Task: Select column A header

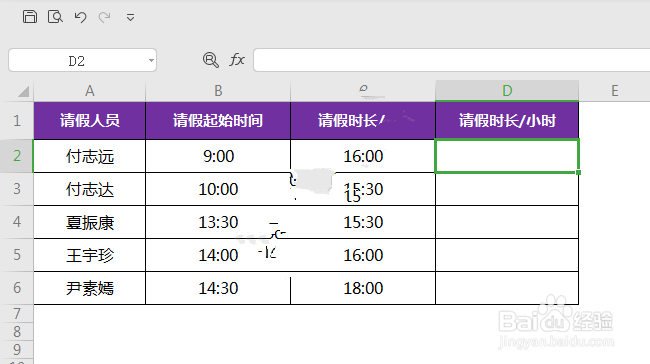Action: coord(90,91)
